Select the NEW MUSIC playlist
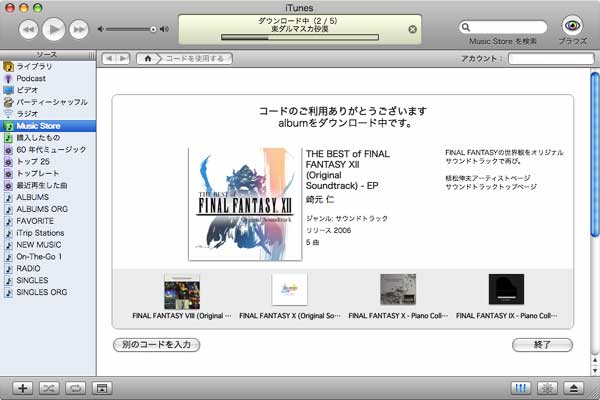Screen dimensions: 600x400 click(48, 245)
